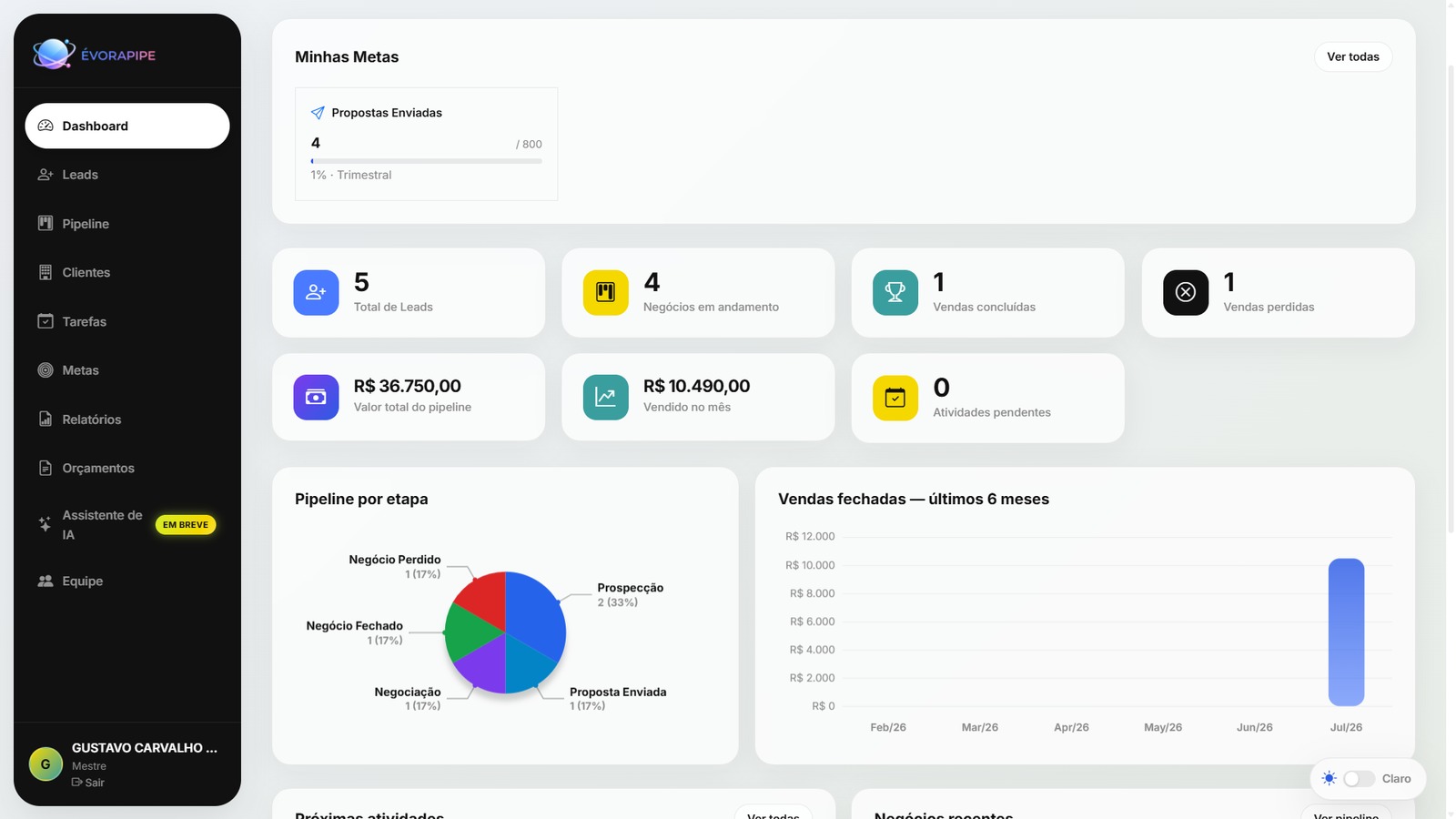Click the Valor total do pipeline money icon
This screenshot has height=819, width=1456.
pos(316,397)
